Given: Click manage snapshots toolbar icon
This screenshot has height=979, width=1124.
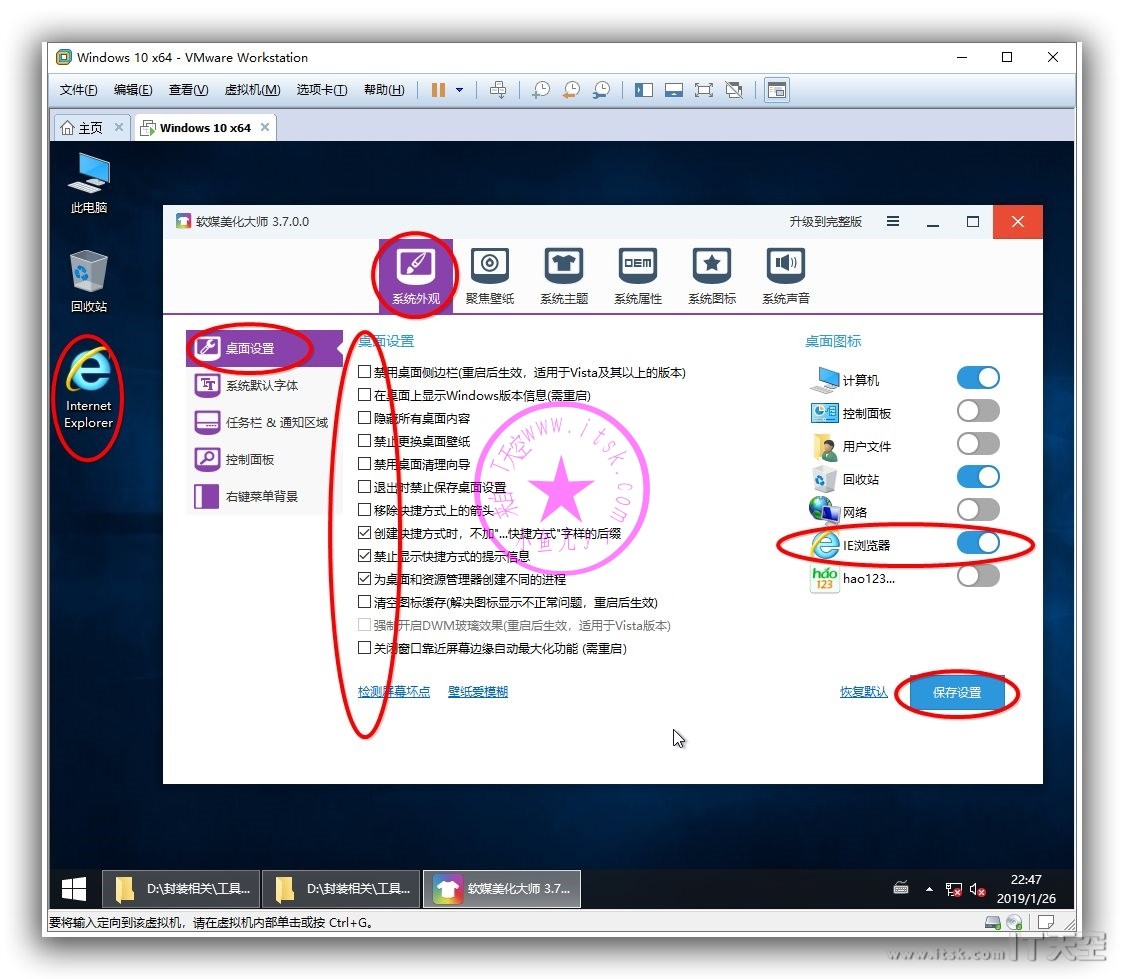Looking at the screenshot, I should (x=601, y=90).
